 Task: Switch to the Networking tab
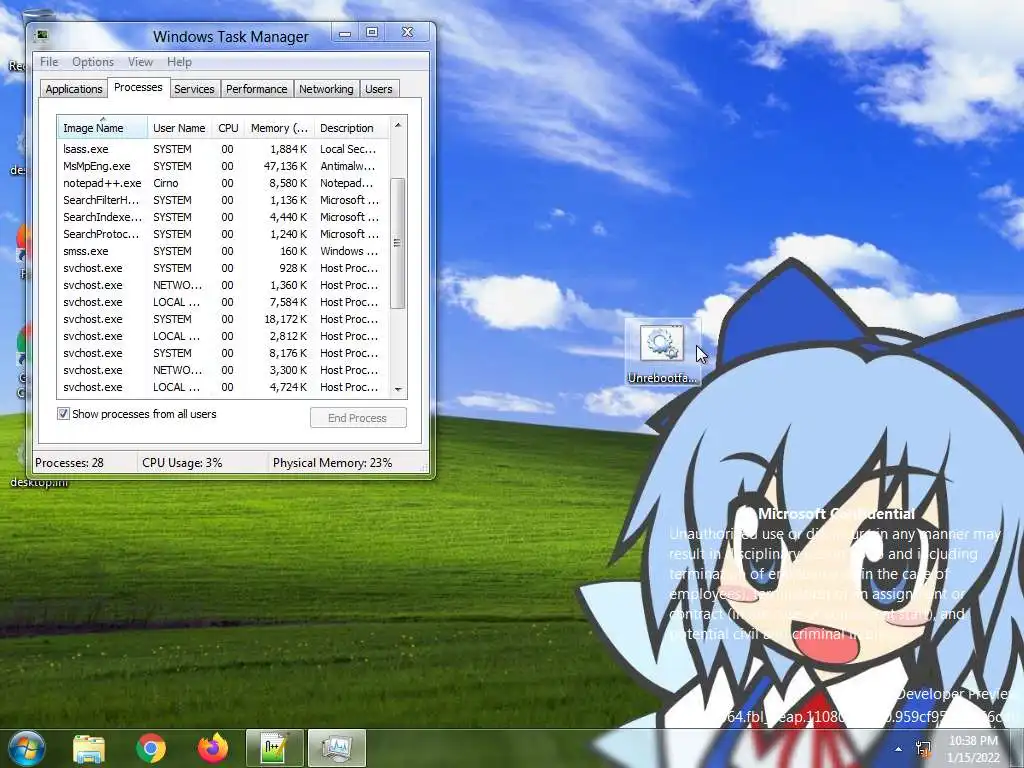tap(326, 89)
